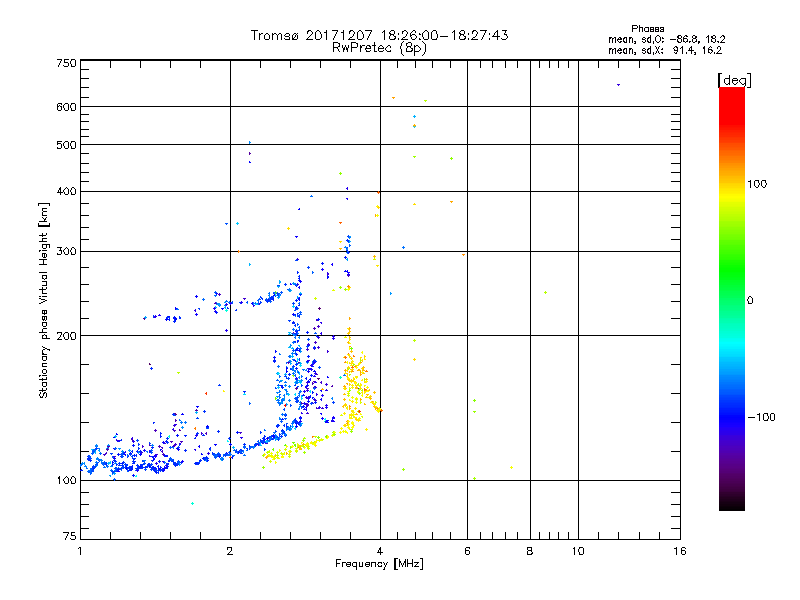
Task: Click the phase colorbar
Action: pos(732,298)
